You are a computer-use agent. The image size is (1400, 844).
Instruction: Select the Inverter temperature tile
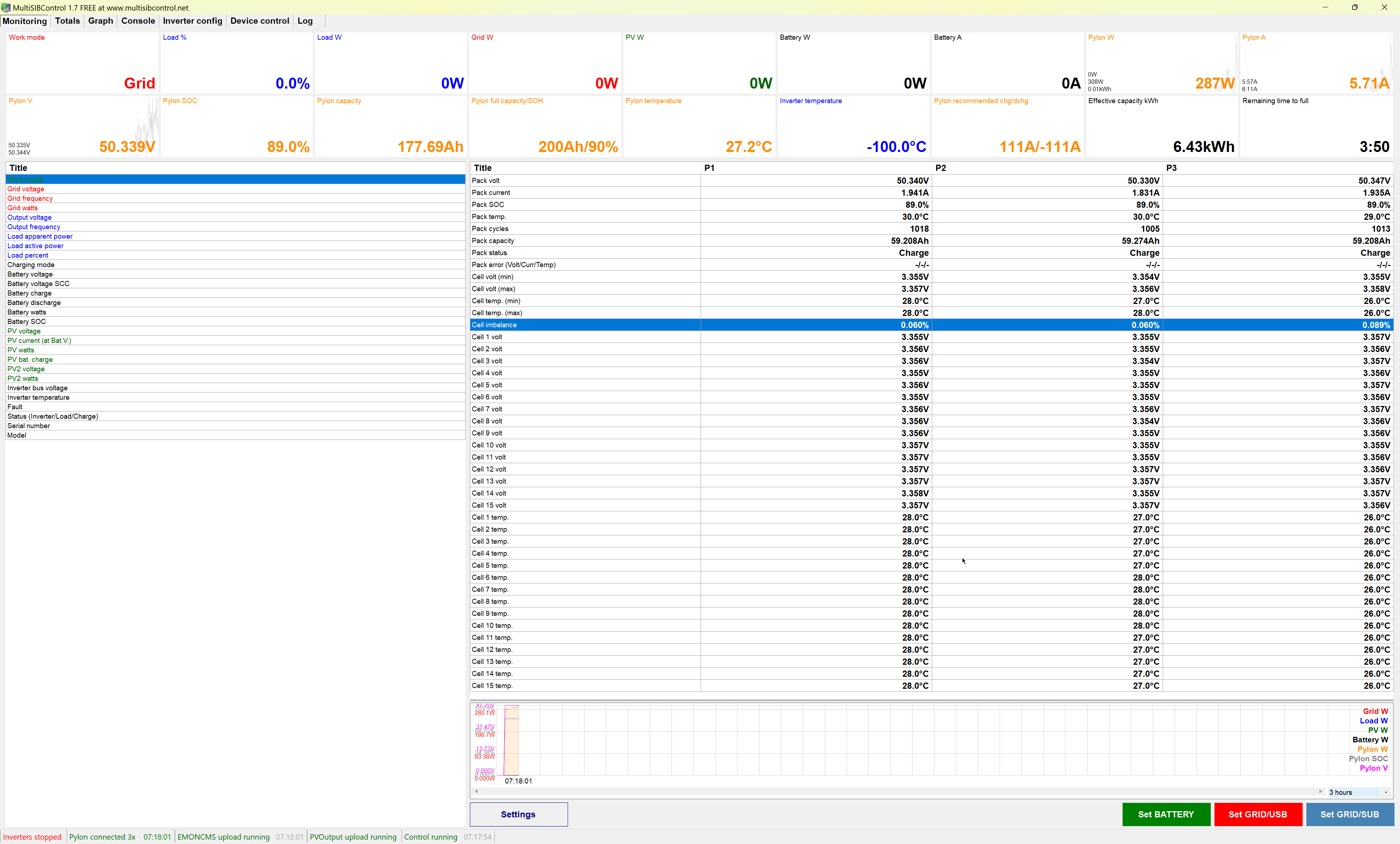(x=853, y=126)
